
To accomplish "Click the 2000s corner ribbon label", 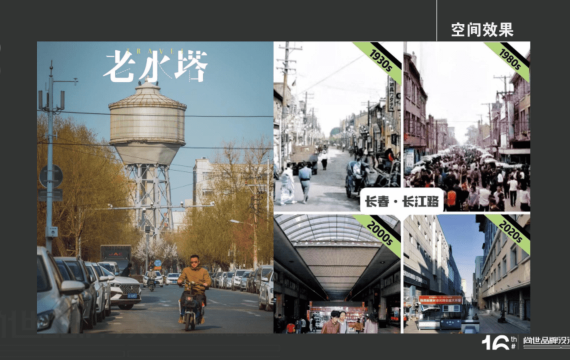I will (x=381, y=233).
